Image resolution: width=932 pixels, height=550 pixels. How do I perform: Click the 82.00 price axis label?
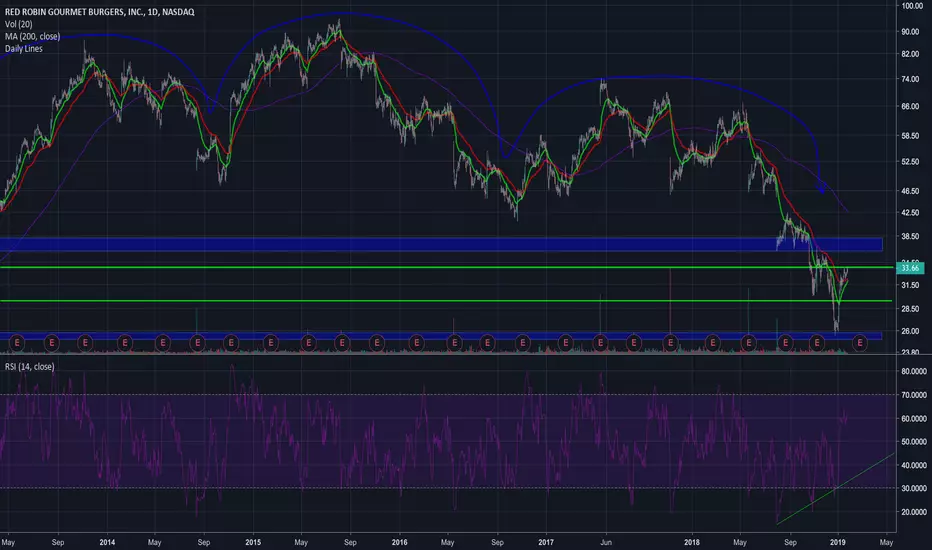[x=910, y=54]
